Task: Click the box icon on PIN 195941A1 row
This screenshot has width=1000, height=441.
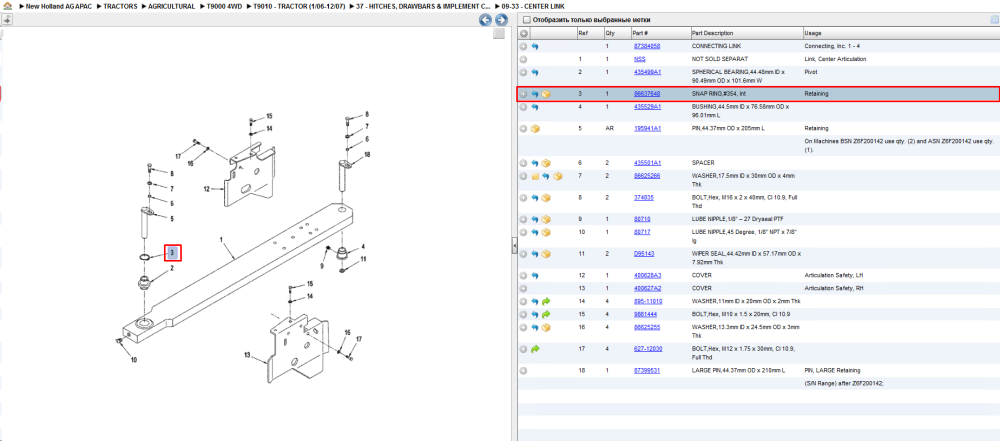Action: click(x=535, y=128)
